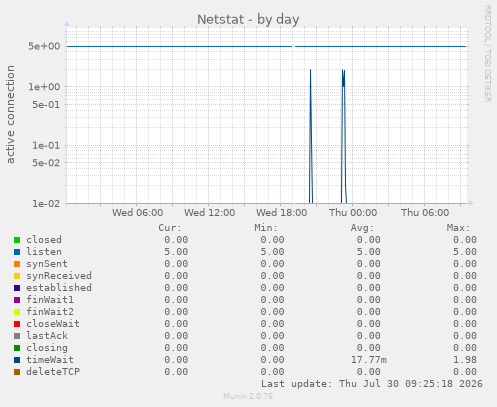Click the 'synReceived' legend label
Viewport: 497px width, 407px height.
(x=59, y=276)
